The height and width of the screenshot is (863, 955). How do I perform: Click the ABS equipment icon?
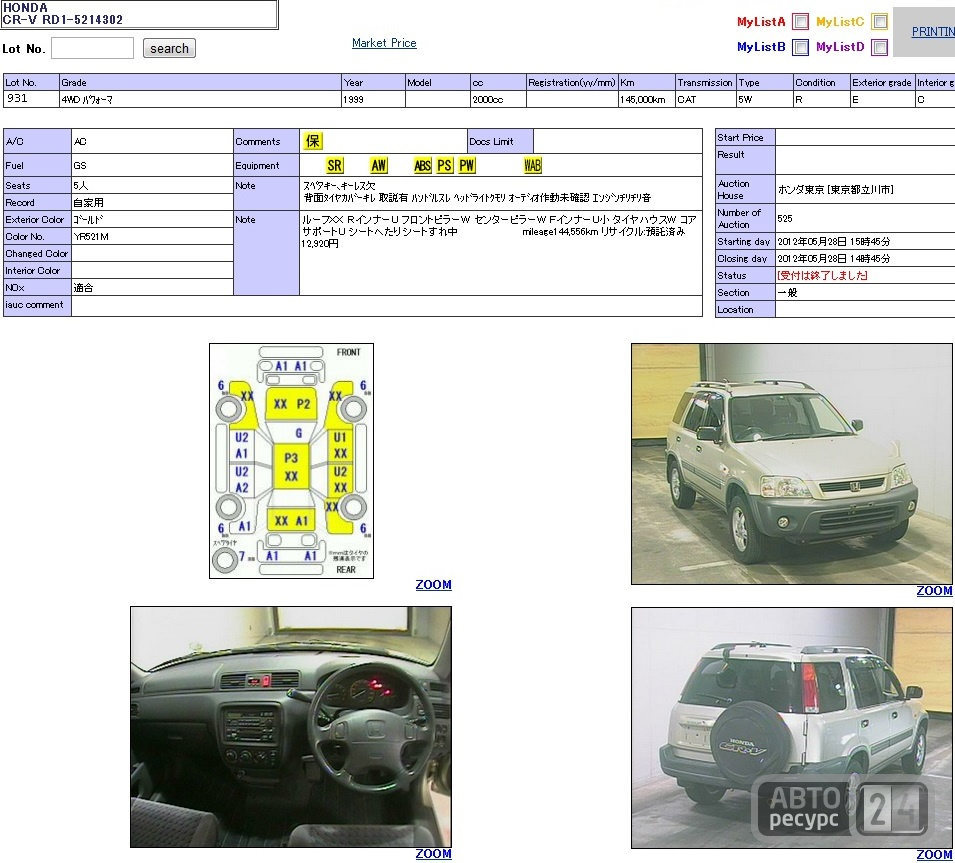(422, 166)
